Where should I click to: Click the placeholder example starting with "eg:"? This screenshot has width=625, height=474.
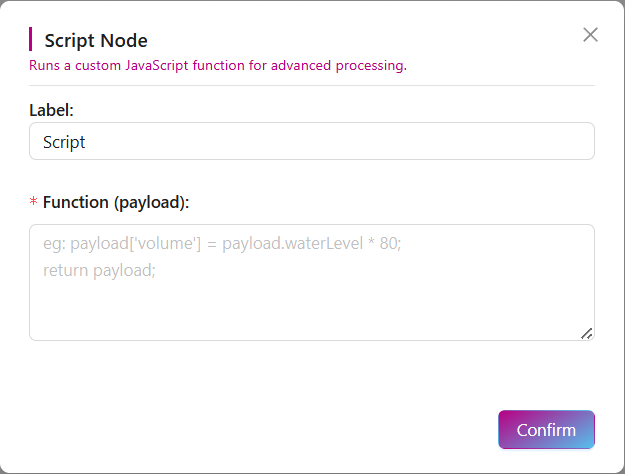coord(222,244)
